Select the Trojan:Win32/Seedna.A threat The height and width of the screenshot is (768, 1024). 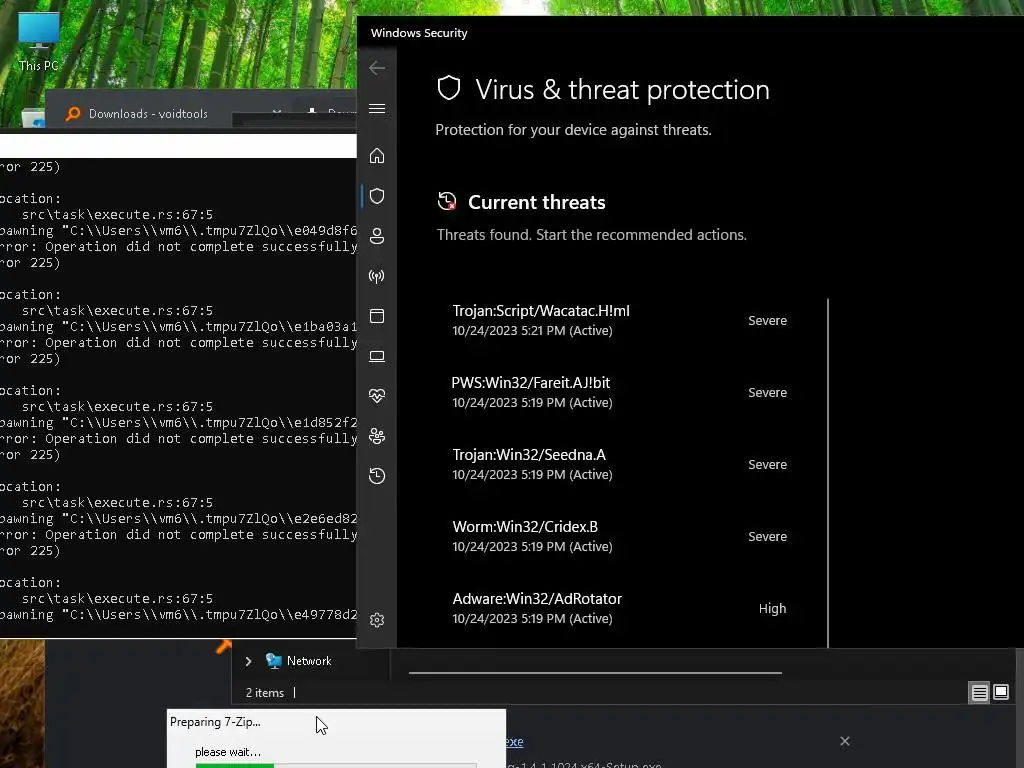tap(619, 464)
